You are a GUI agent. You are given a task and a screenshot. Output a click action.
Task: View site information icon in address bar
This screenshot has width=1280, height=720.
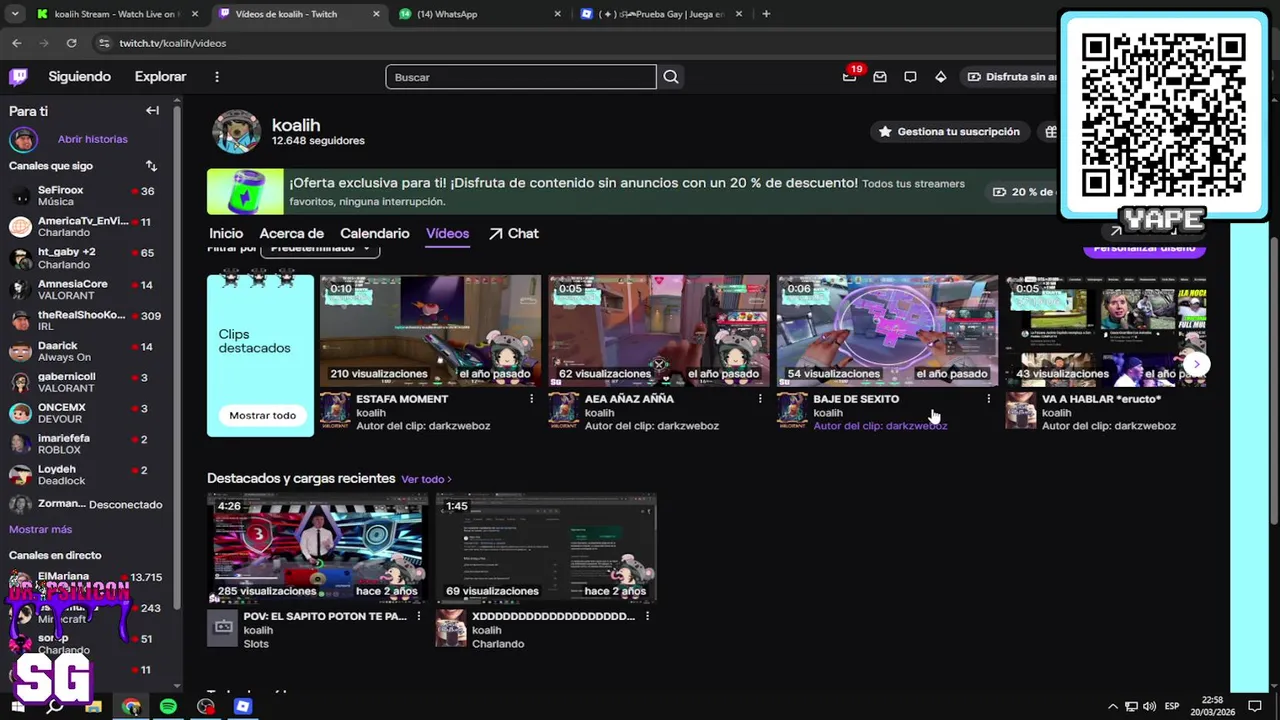[104, 43]
